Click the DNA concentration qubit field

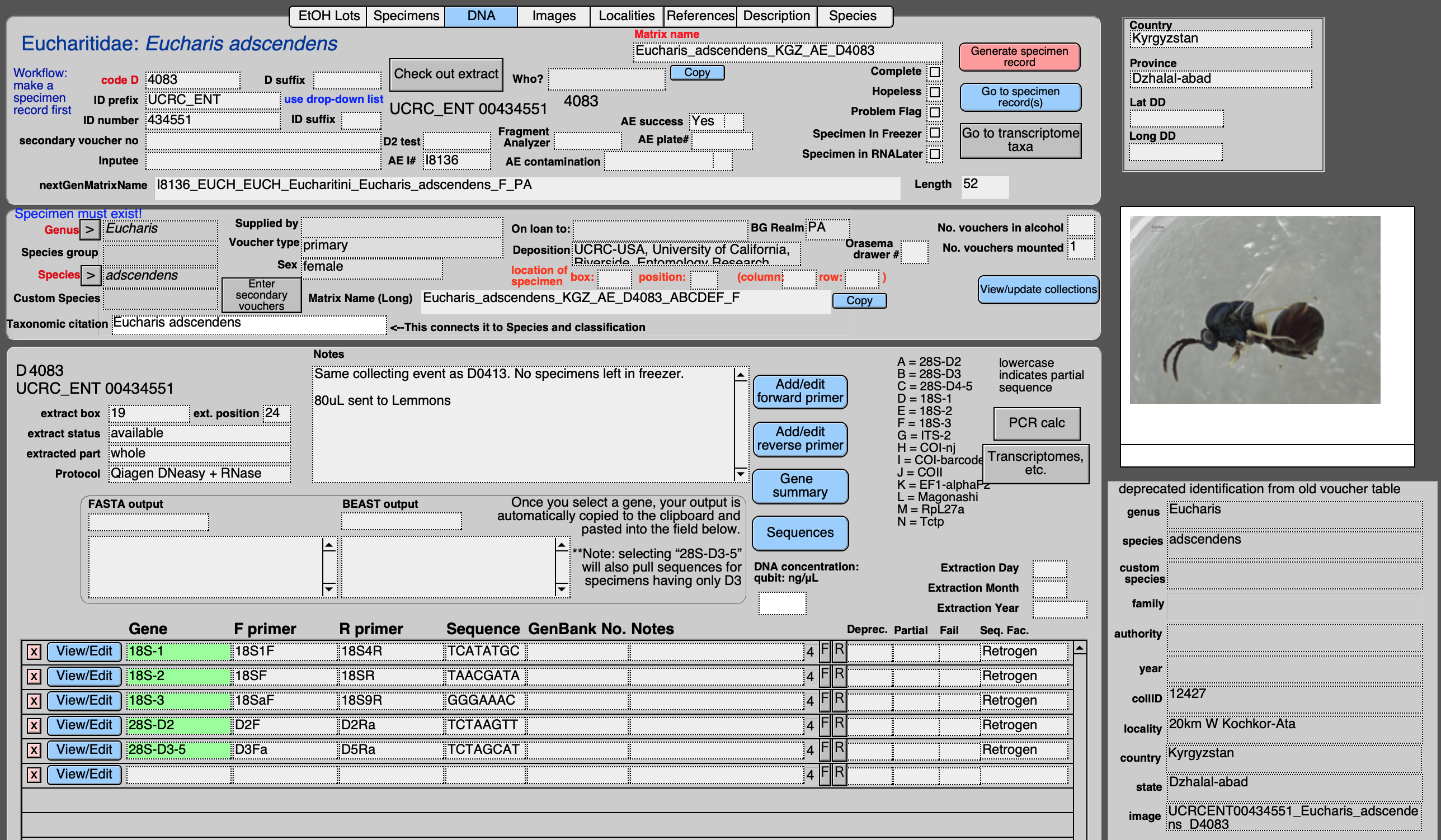pos(781,603)
